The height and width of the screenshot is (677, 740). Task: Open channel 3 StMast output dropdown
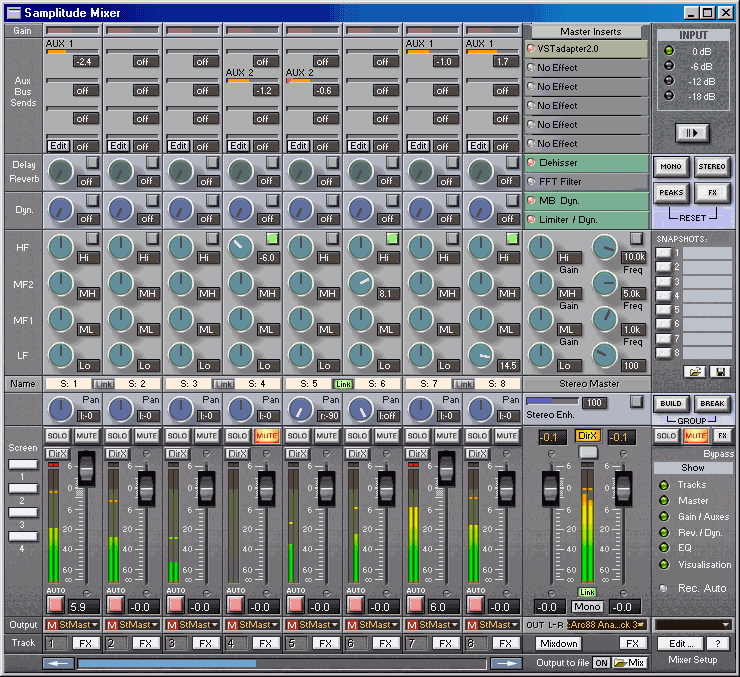[193, 625]
